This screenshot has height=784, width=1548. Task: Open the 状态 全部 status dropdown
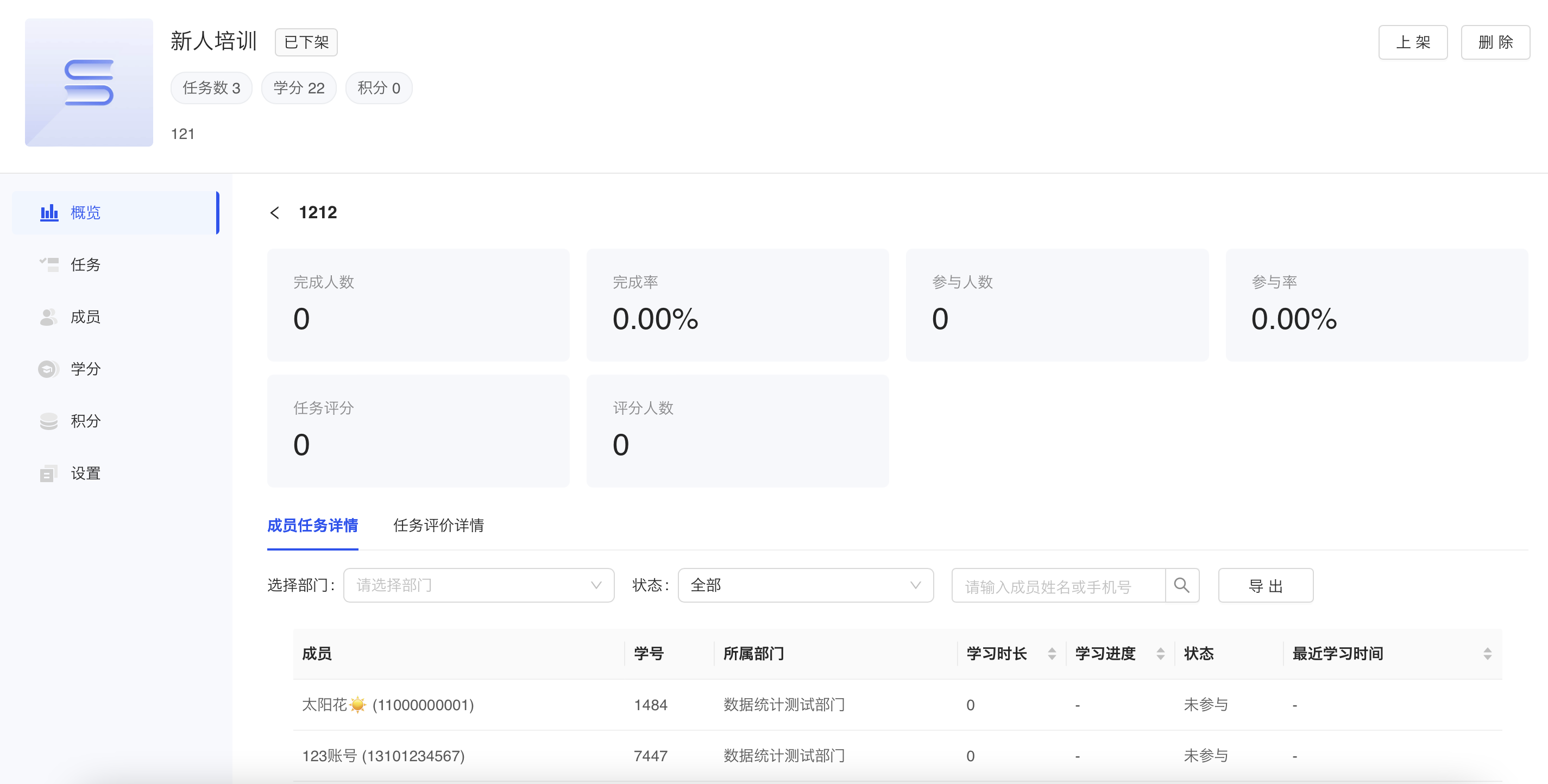[806, 585]
